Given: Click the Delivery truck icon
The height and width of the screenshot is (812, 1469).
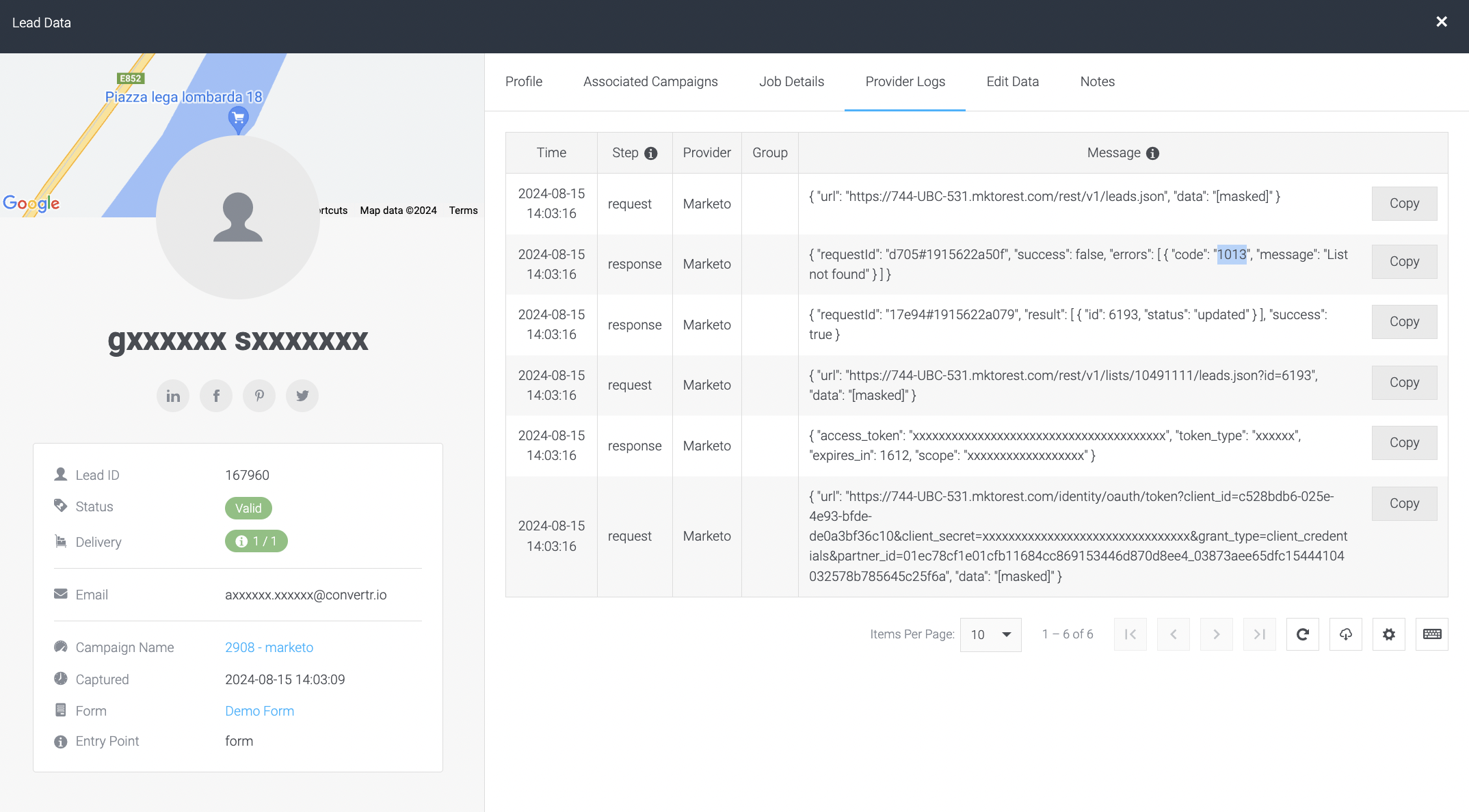Looking at the screenshot, I should 61,541.
